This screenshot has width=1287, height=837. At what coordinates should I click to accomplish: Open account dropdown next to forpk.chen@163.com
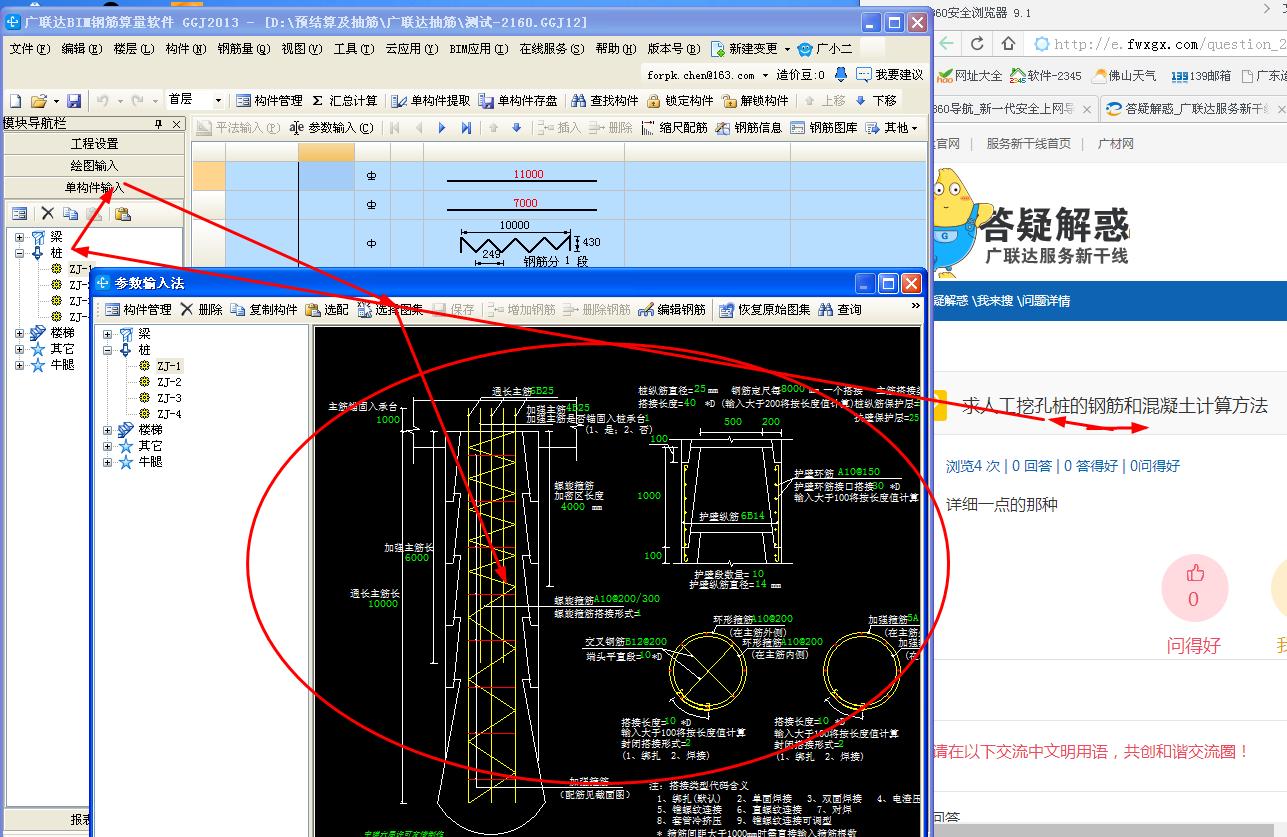pos(765,75)
